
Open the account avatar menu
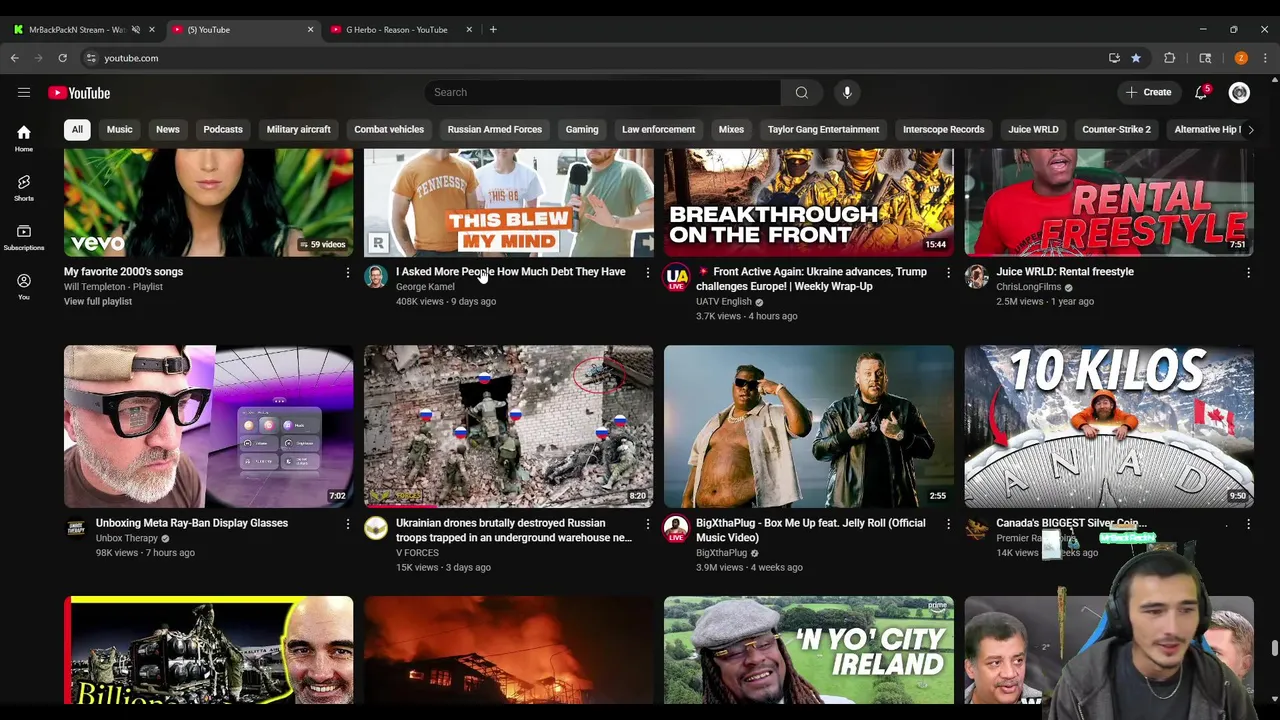point(1239,93)
